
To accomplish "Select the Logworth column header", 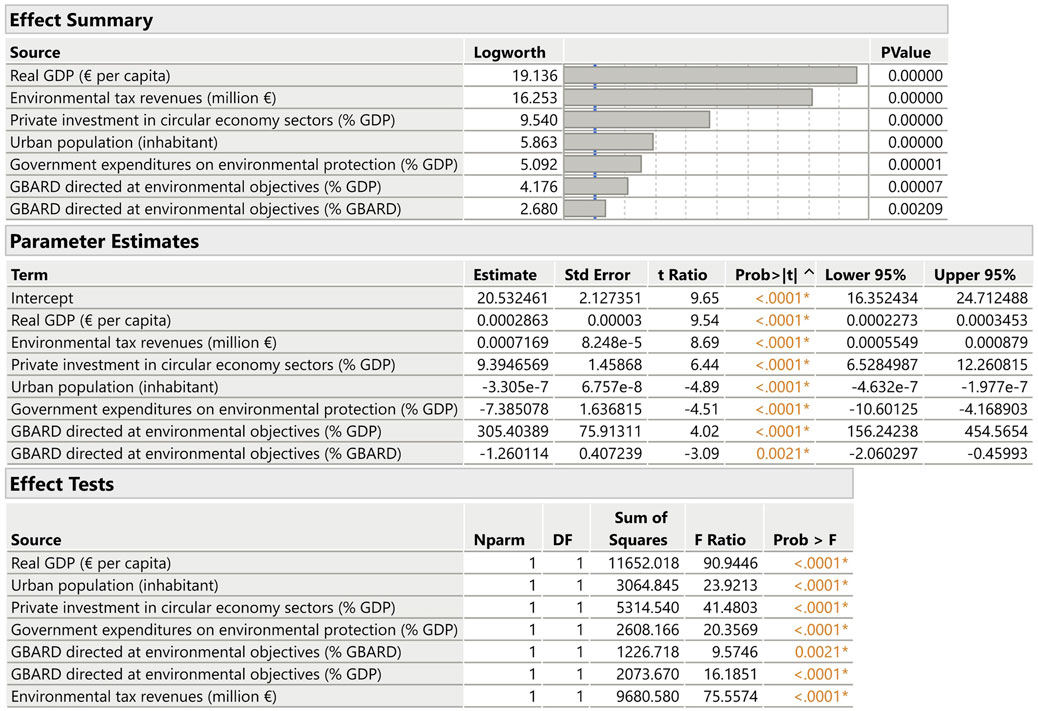I will click(509, 52).
